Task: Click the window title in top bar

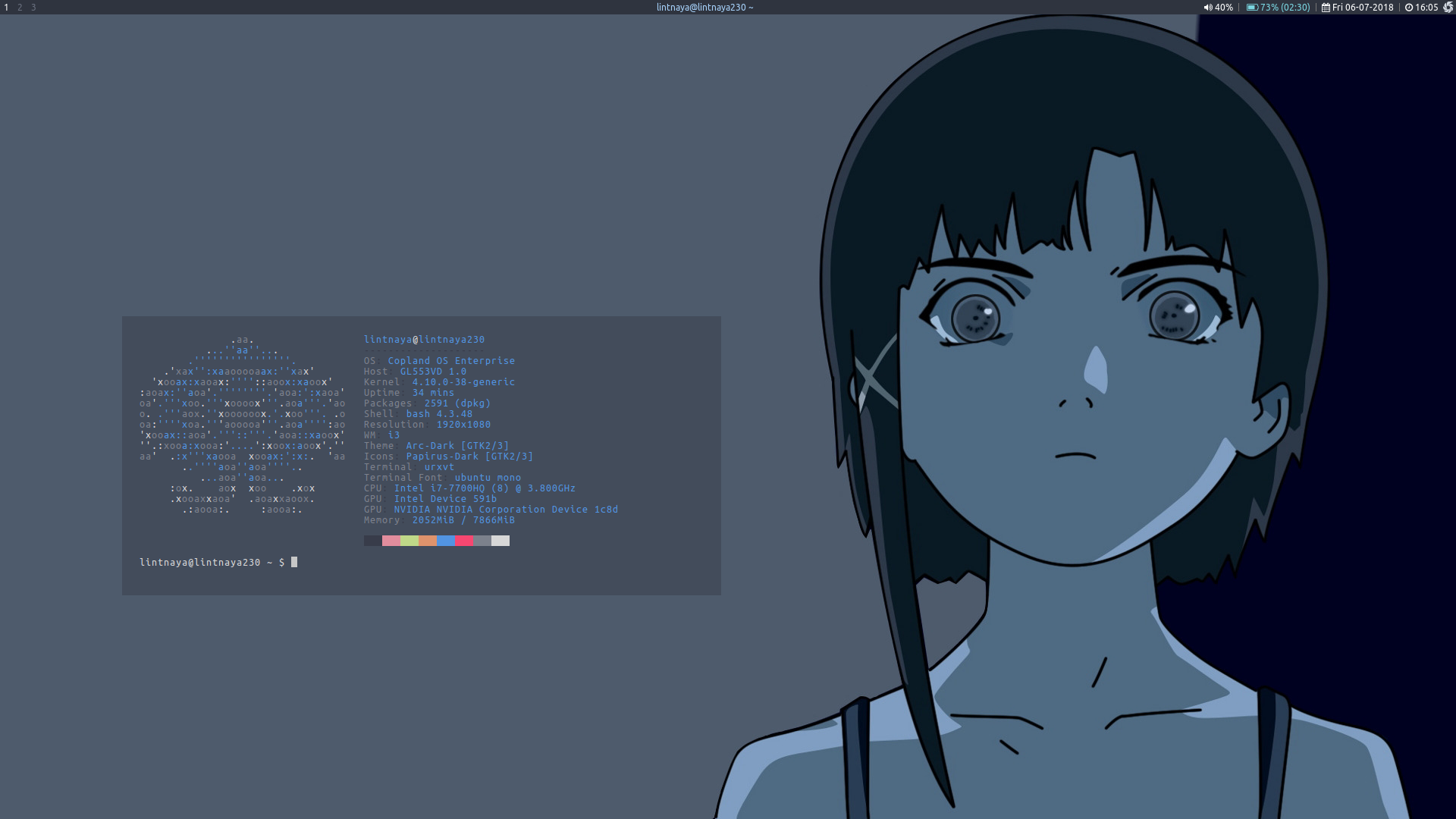Action: click(x=704, y=8)
